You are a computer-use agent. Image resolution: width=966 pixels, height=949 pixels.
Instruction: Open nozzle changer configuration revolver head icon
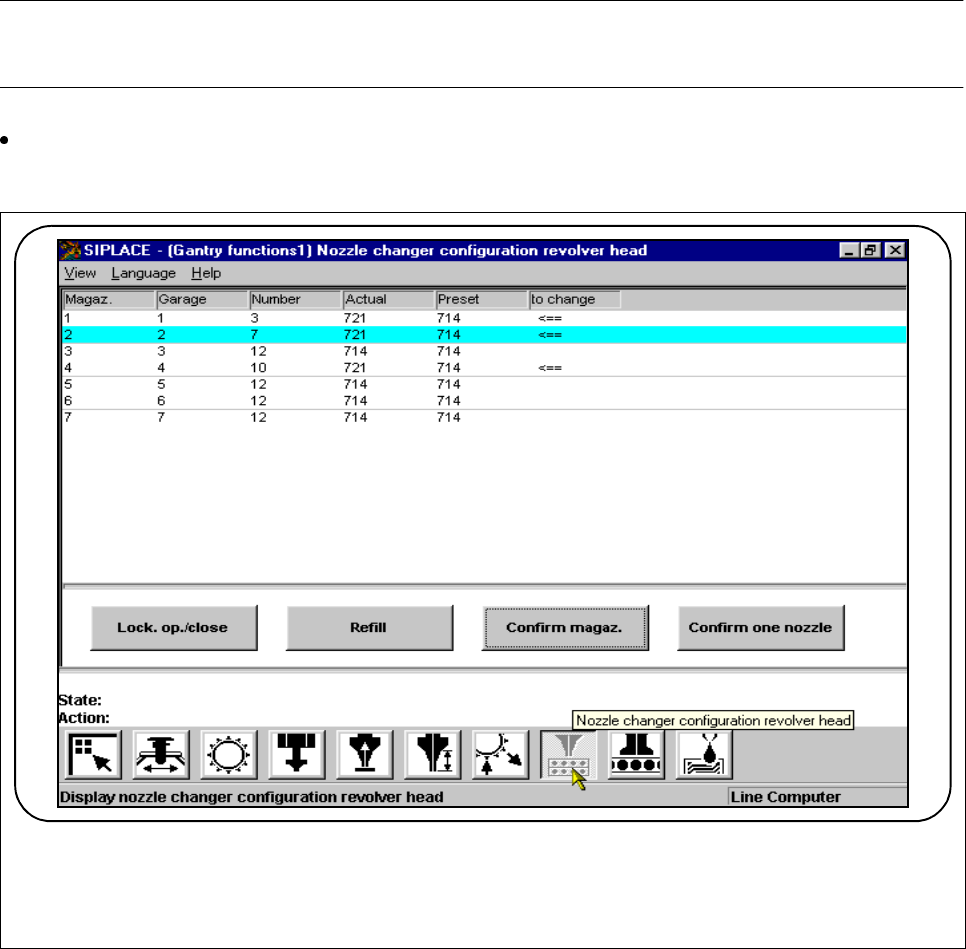[x=568, y=755]
